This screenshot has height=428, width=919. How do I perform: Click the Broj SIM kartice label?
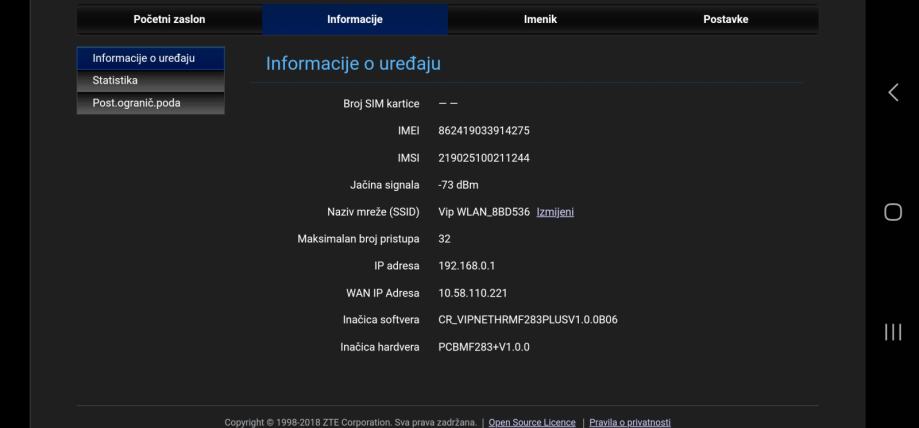[382, 104]
